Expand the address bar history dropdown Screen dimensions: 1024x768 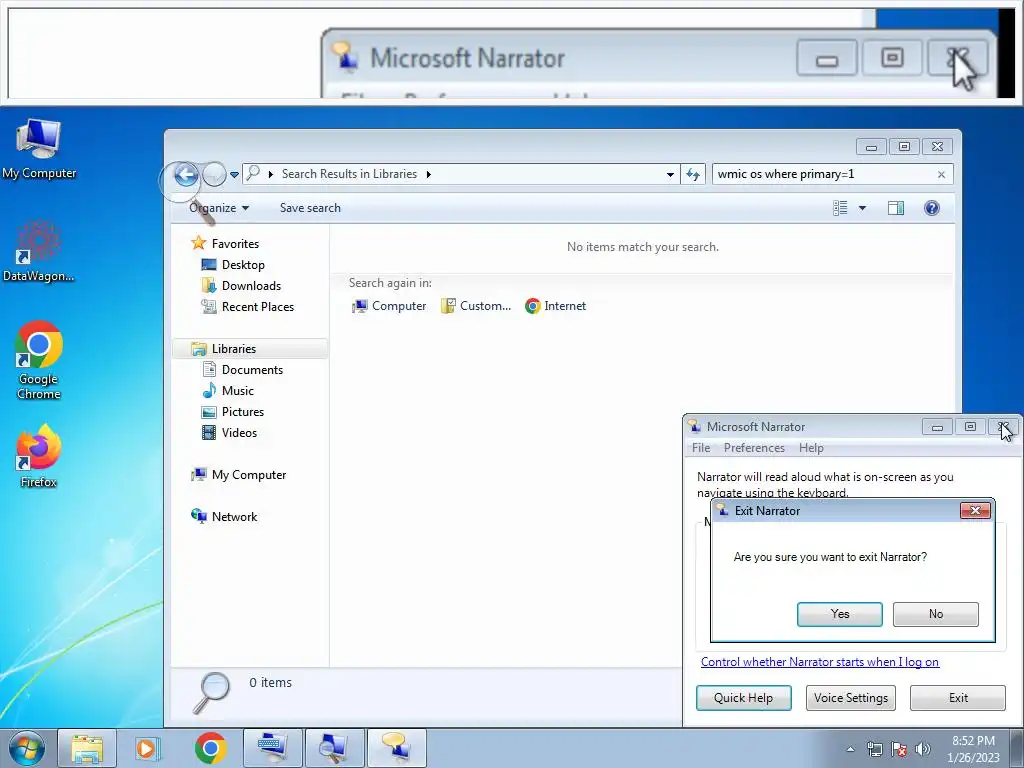(670, 174)
